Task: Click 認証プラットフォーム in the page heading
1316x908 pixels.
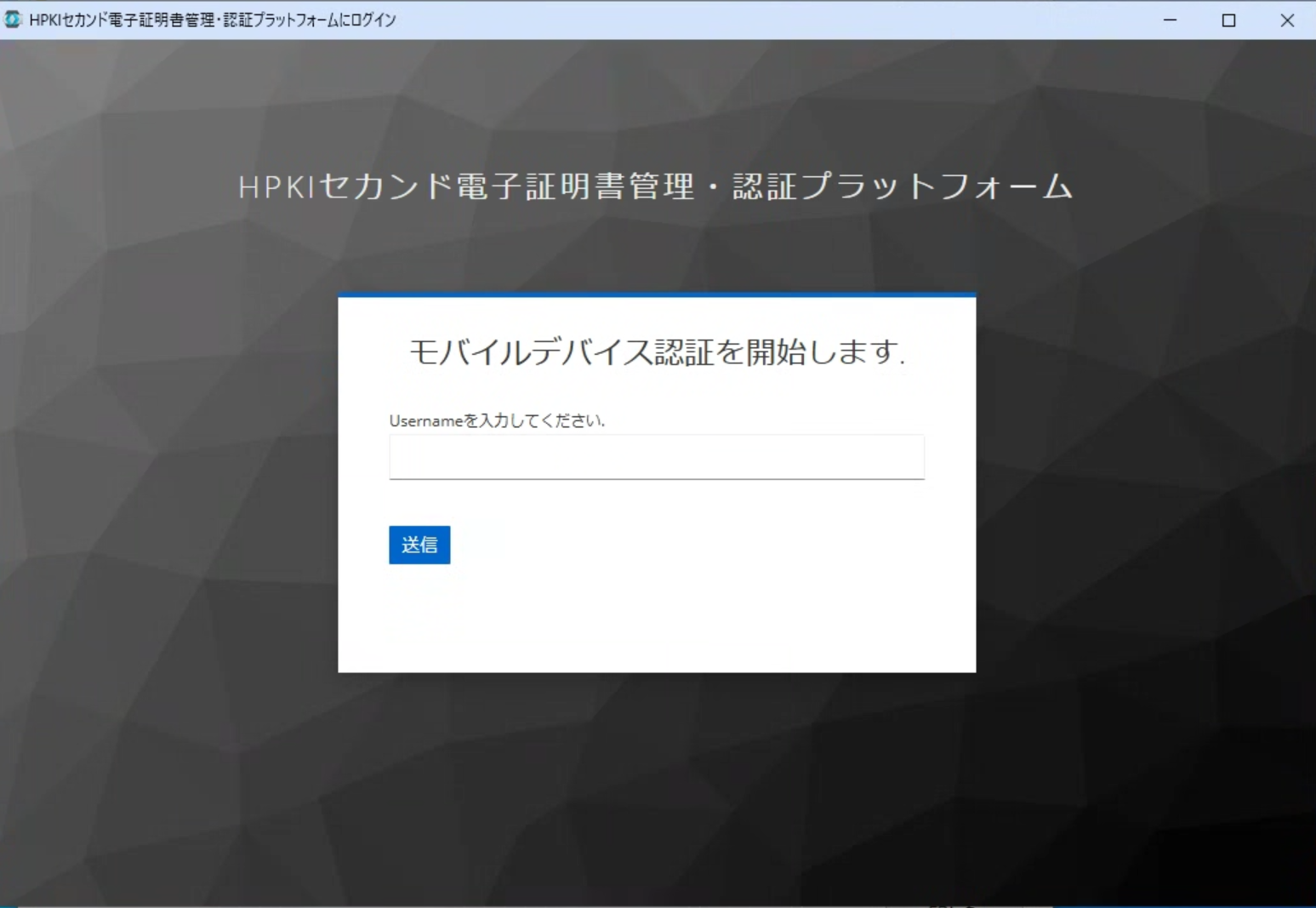Action: coord(902,186)
